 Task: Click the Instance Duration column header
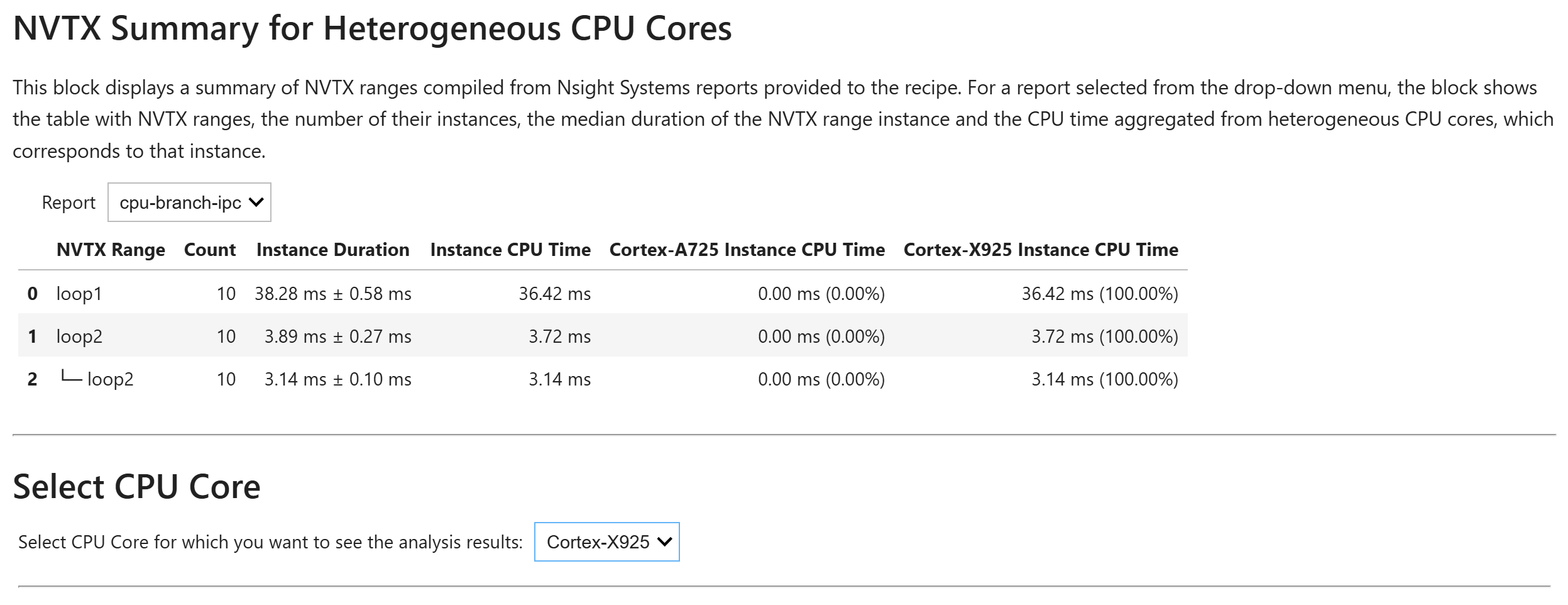click(332, 249)
